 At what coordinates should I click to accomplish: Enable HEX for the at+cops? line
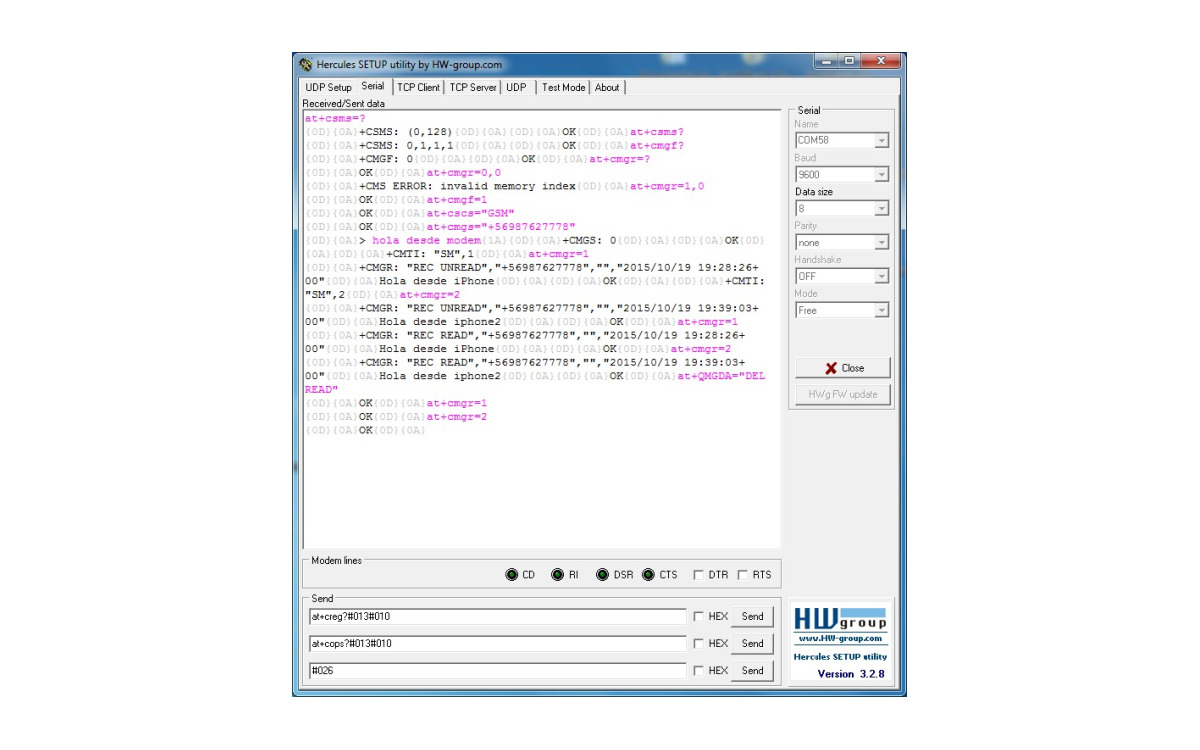[699, 644]
